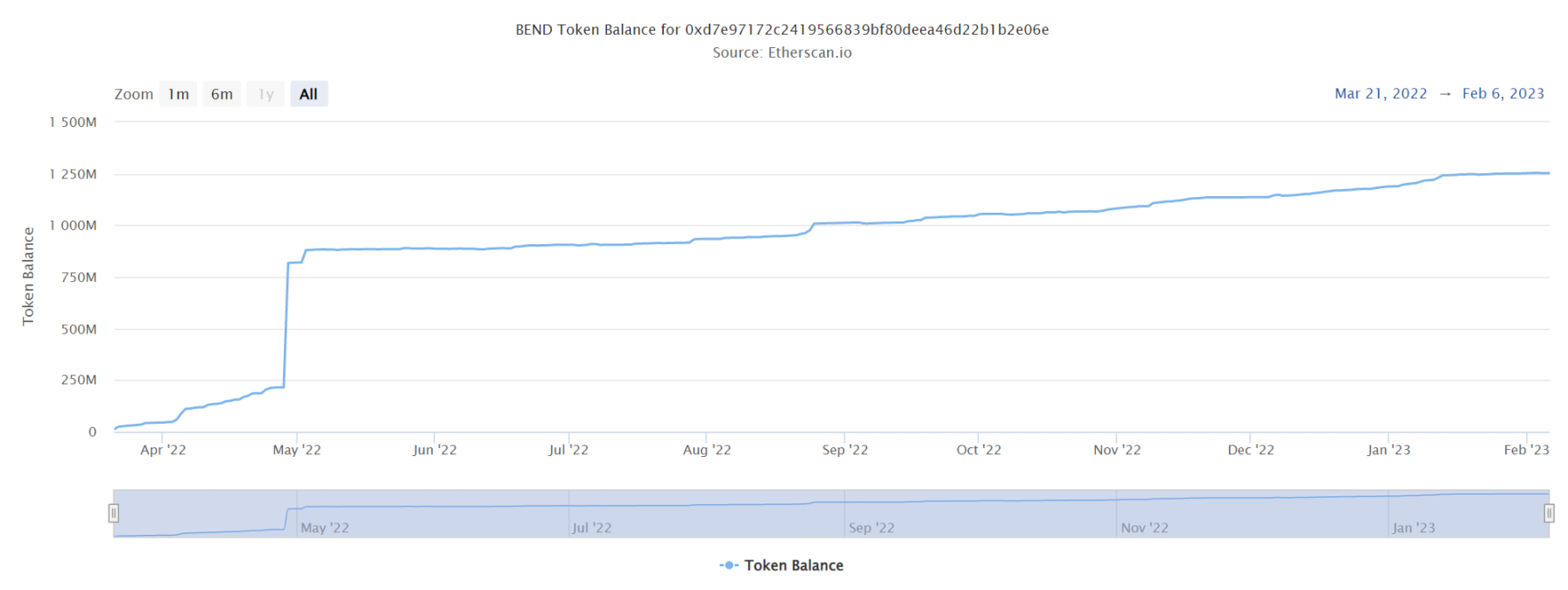This screenshot has width=1568, height=590.
Task: Click the Feb '23 x-axis label
Action: point(1527,450)
